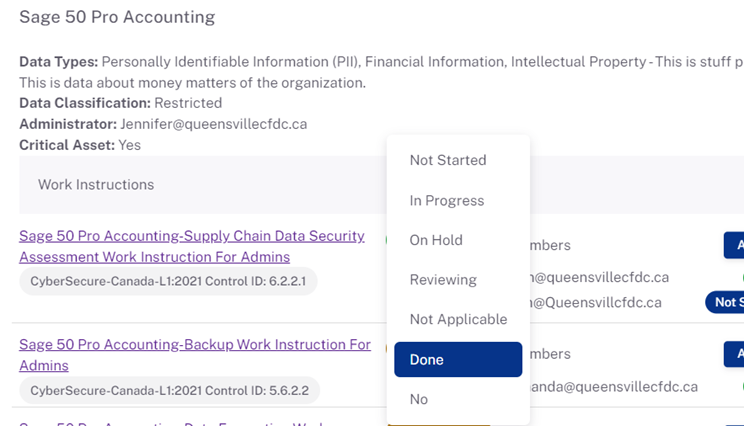
Task: Click the Control ID 6.2.2.1 tag
Action: 168,281
